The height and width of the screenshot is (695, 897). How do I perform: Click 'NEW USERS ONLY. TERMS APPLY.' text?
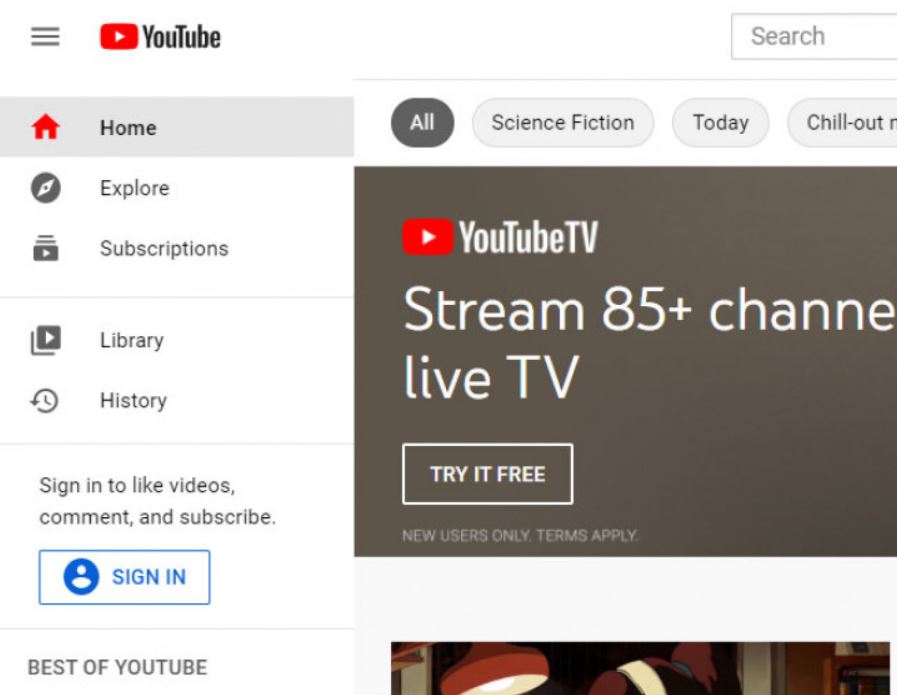pyautogui.click(x=520, y=535)
